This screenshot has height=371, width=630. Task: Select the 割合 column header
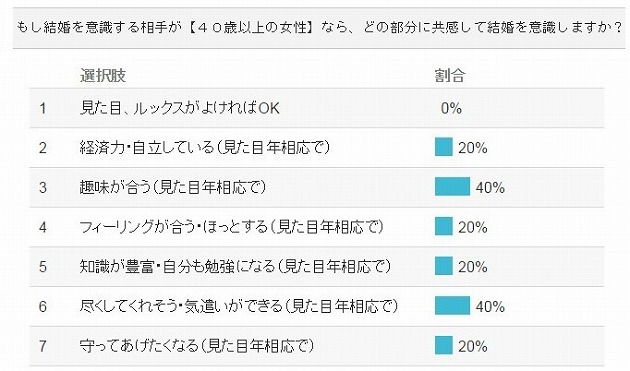(x=450, y=75)
